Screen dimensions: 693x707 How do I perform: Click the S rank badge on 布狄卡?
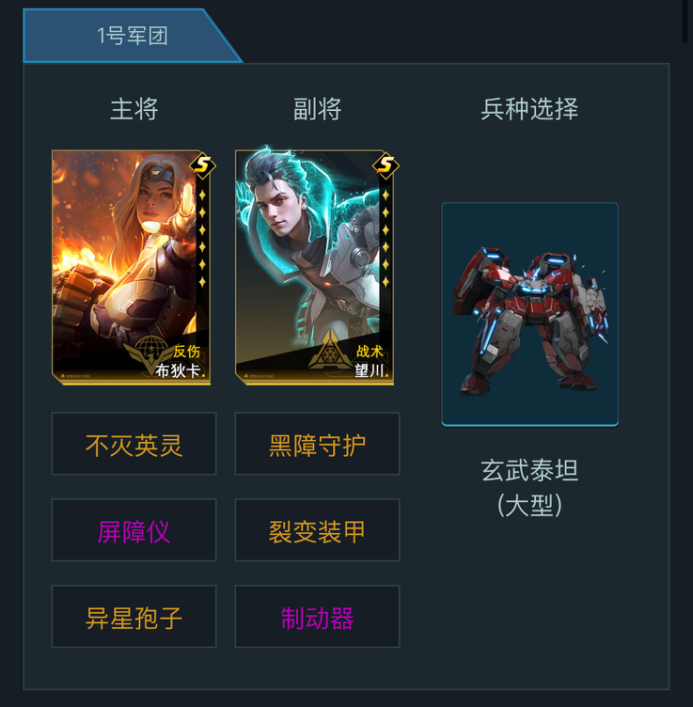pos(202,165)
